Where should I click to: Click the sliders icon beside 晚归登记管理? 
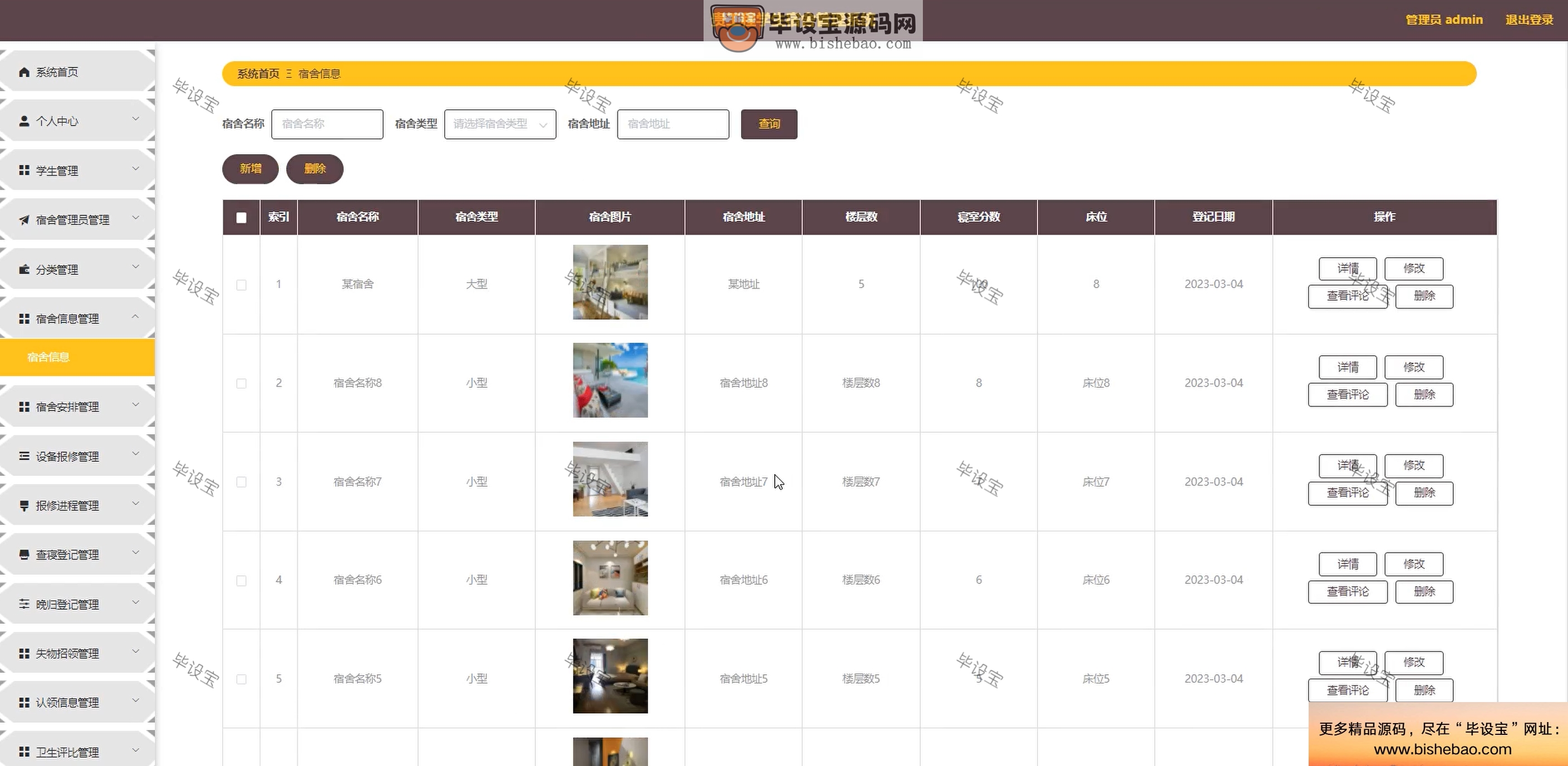(x=24, y=604)
